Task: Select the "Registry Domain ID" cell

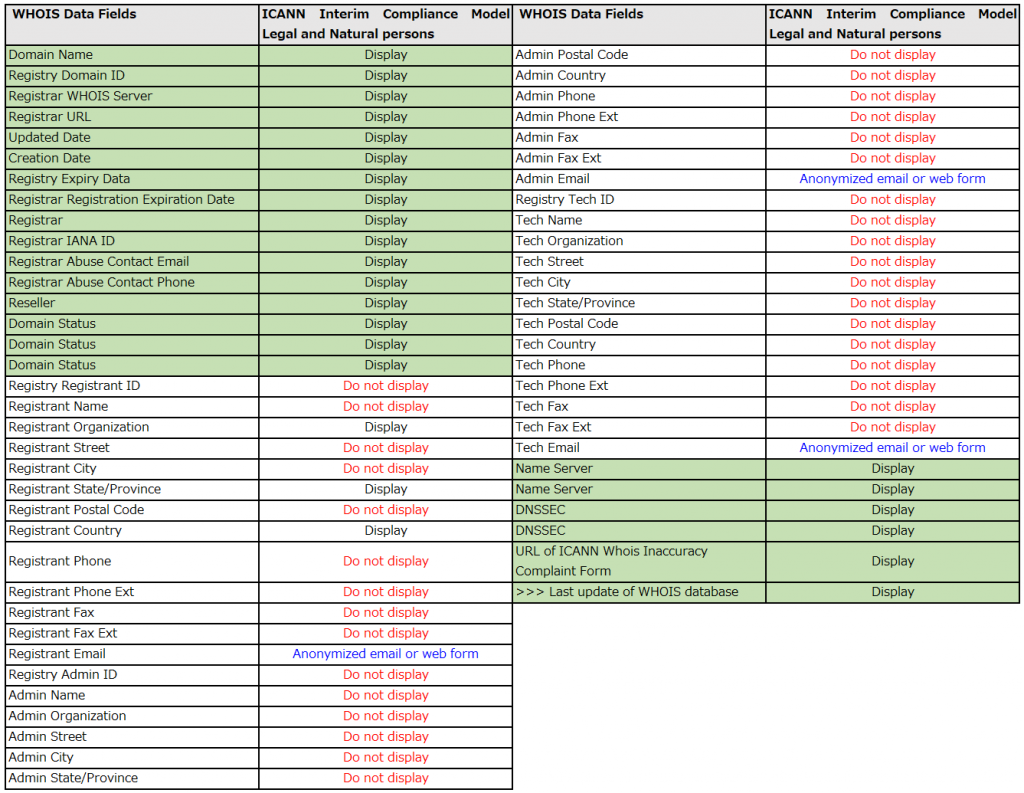Action: click(132, 76)
